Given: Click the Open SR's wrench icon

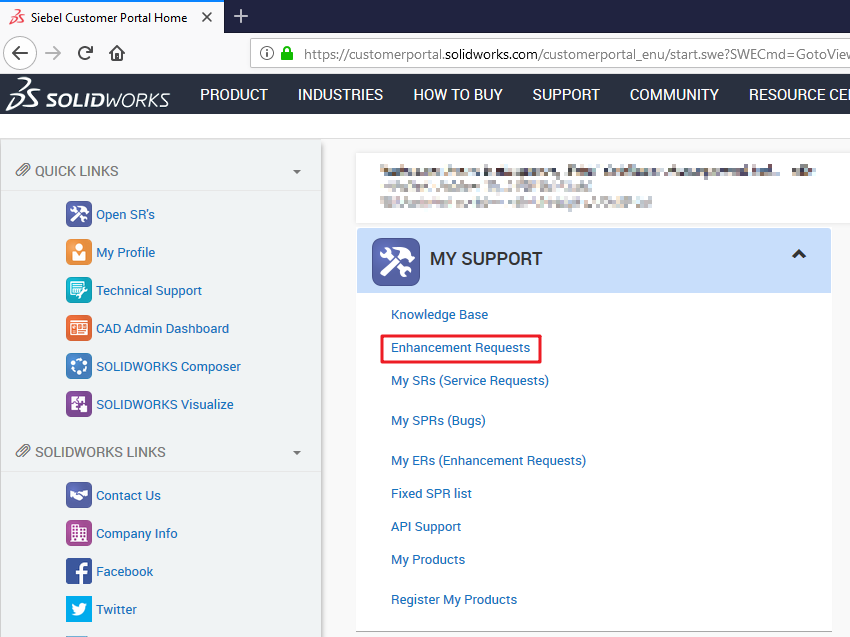Looking at the screenshot, I should pyautogui.click(x=79, y=214).
